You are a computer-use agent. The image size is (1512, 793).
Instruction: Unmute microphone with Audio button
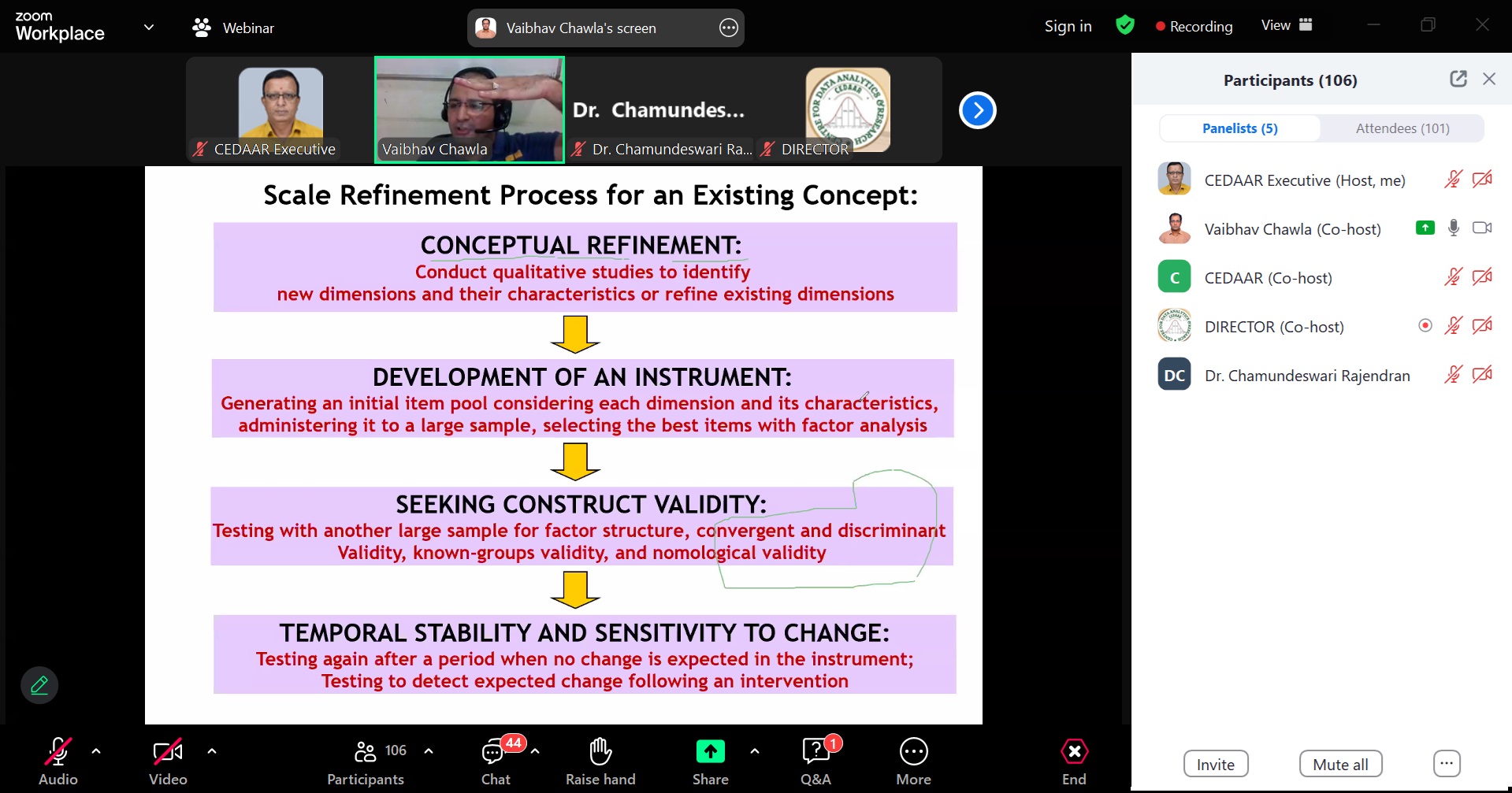58,753
